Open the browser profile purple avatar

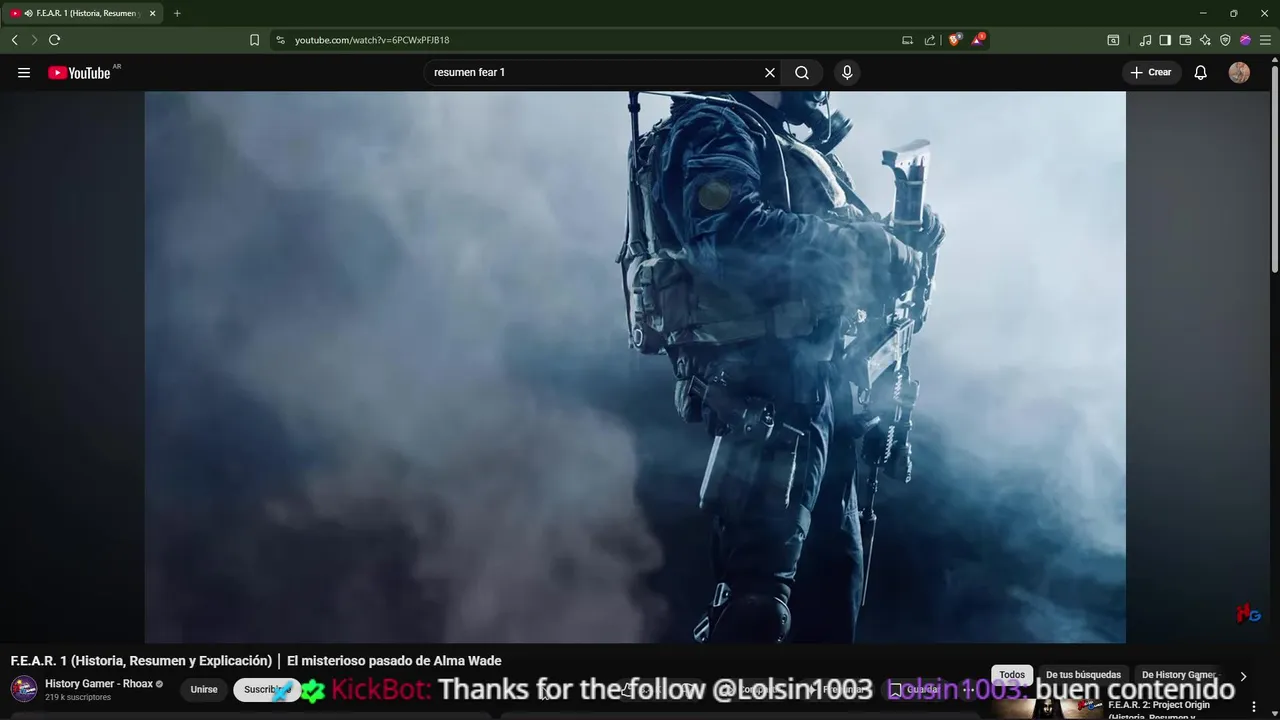click(1245, 40)
